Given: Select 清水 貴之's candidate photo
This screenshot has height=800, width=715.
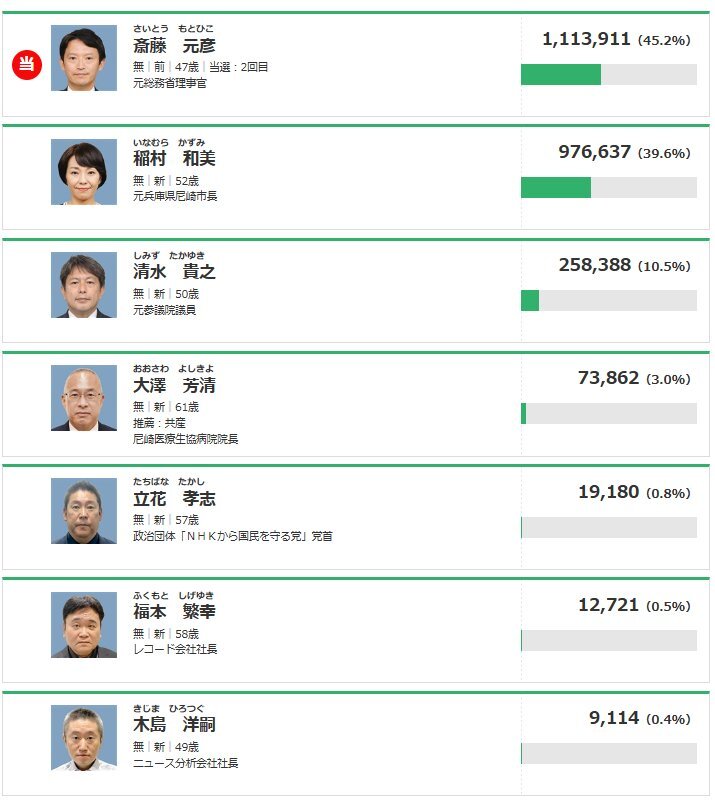Looking at the screenshot, I should pos(84,285).
